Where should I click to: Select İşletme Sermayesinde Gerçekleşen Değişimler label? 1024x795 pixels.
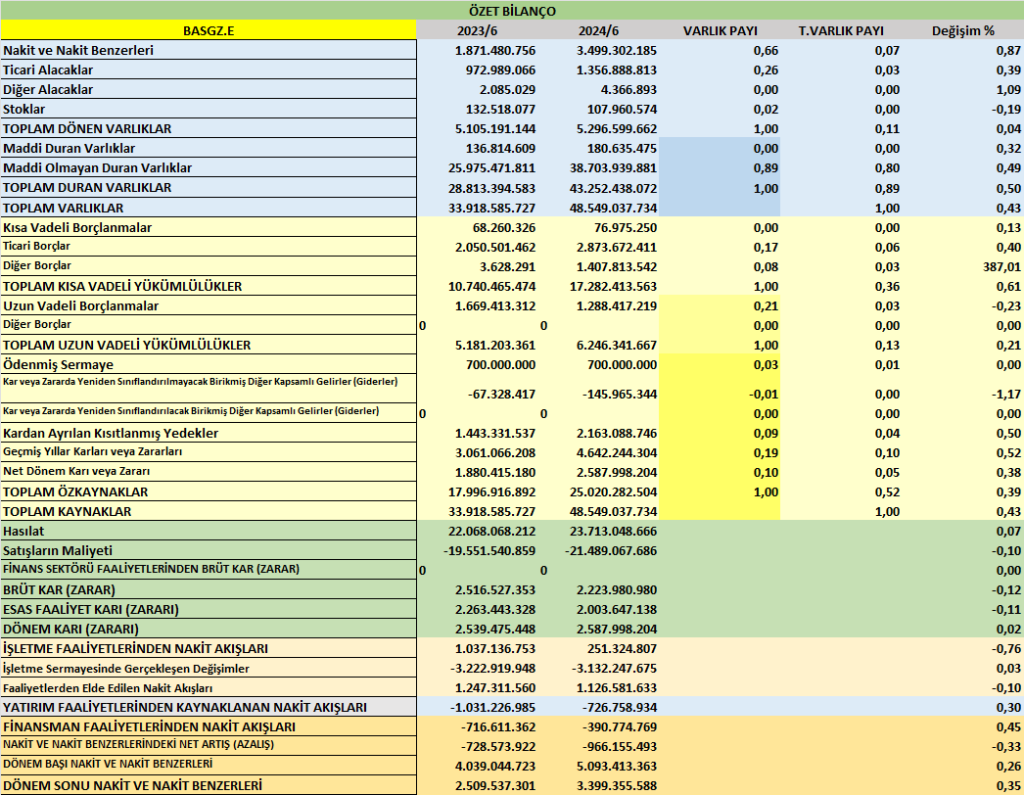click(x=126, y=668)
